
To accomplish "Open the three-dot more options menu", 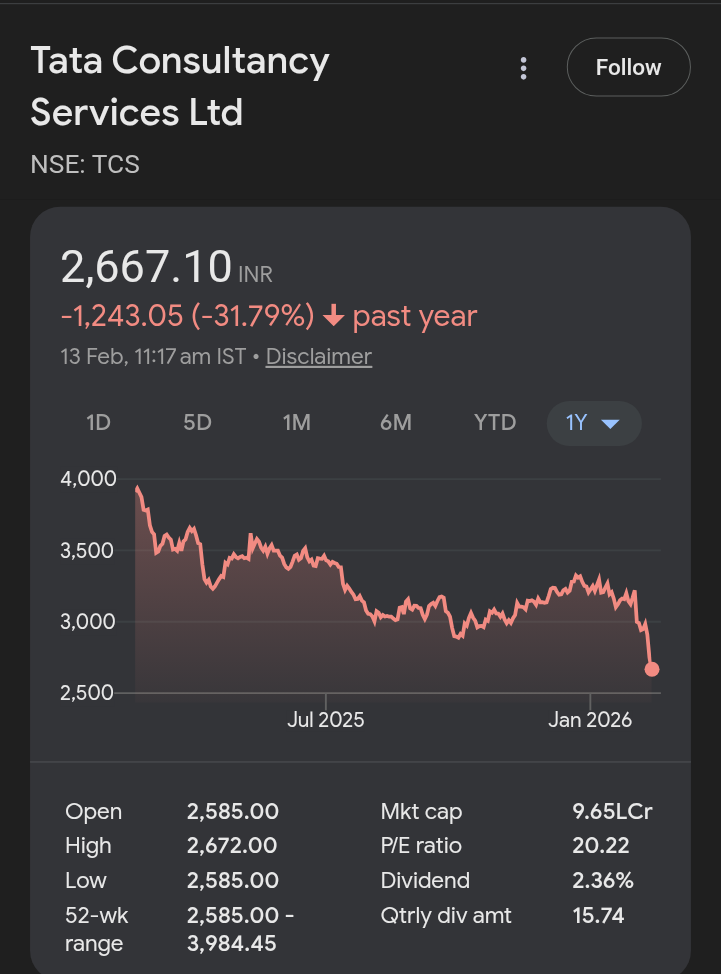I will 523,68.
